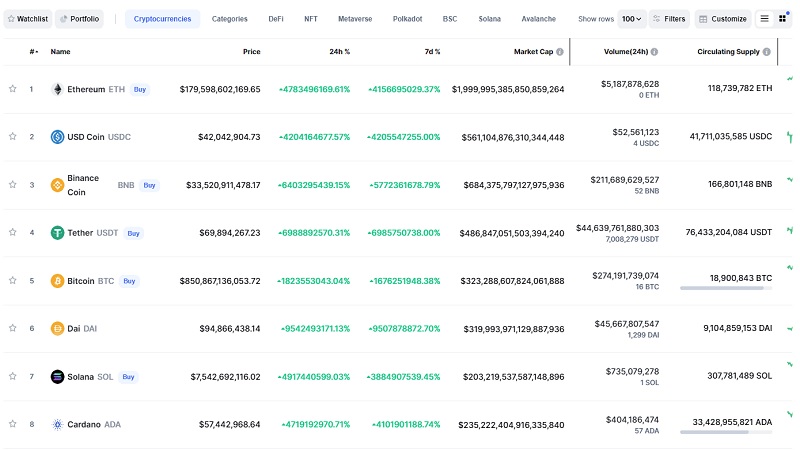The width and height of the screenshot is (800, 450).
Task: Click Dai 24h change 9542493171.13%
Action: 316,329
